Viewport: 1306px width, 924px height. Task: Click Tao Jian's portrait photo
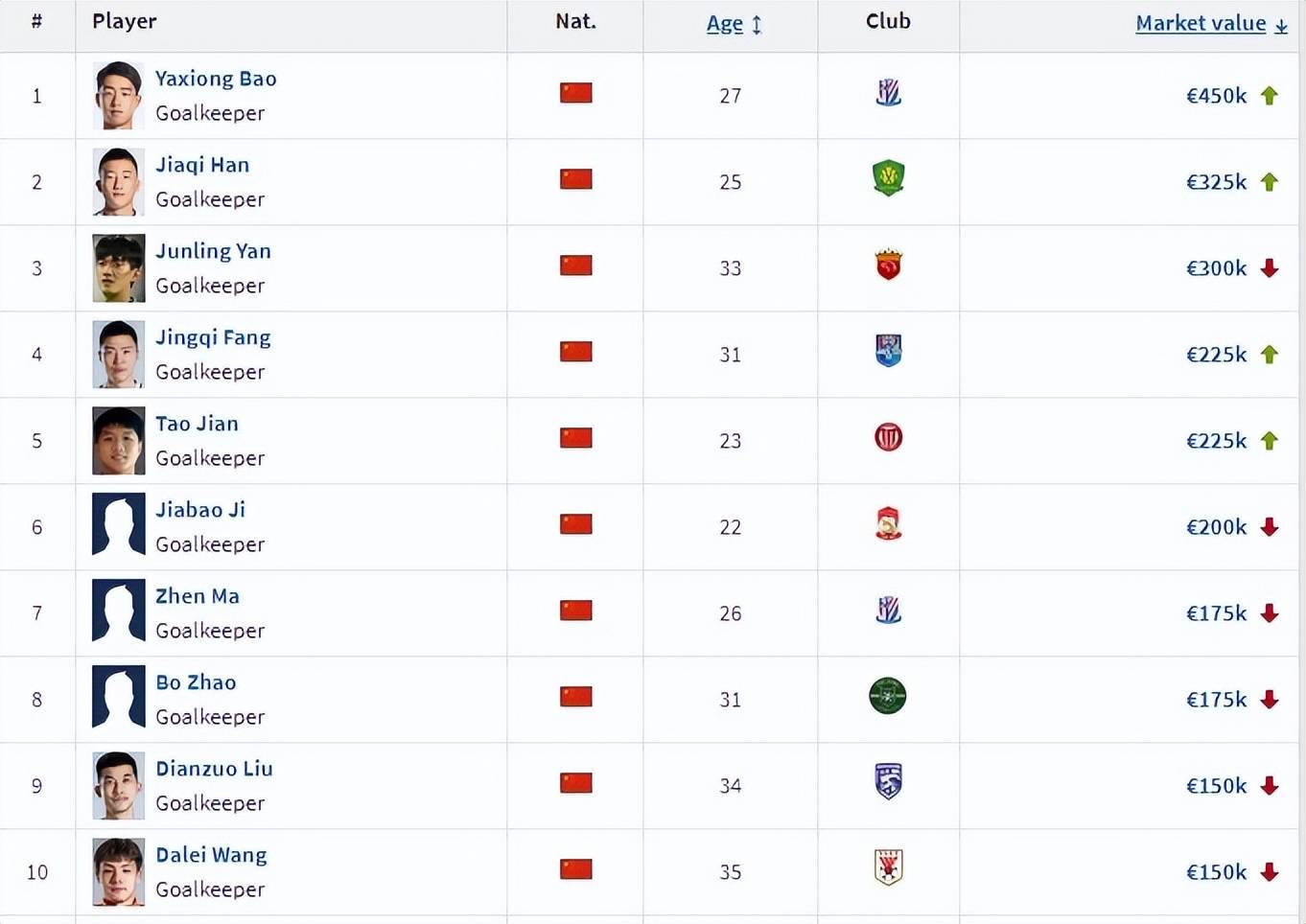pyautogui.click(x=118, y=441)
